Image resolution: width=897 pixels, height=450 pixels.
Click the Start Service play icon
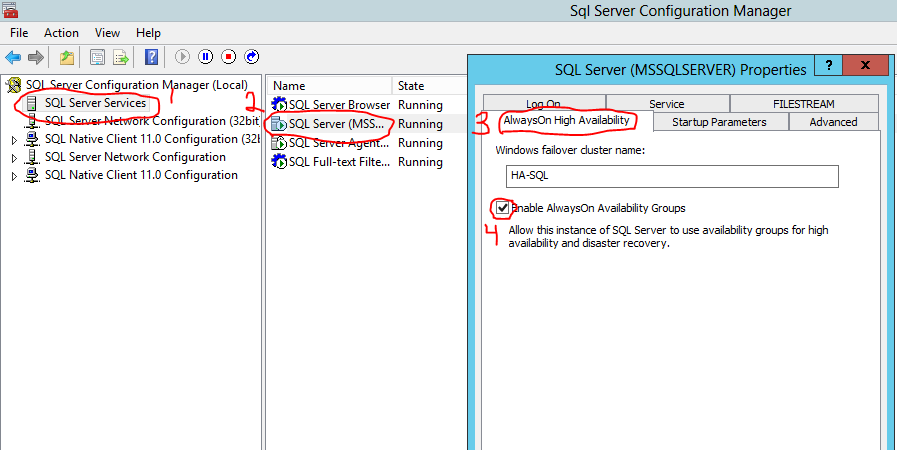tap(182, 57)
